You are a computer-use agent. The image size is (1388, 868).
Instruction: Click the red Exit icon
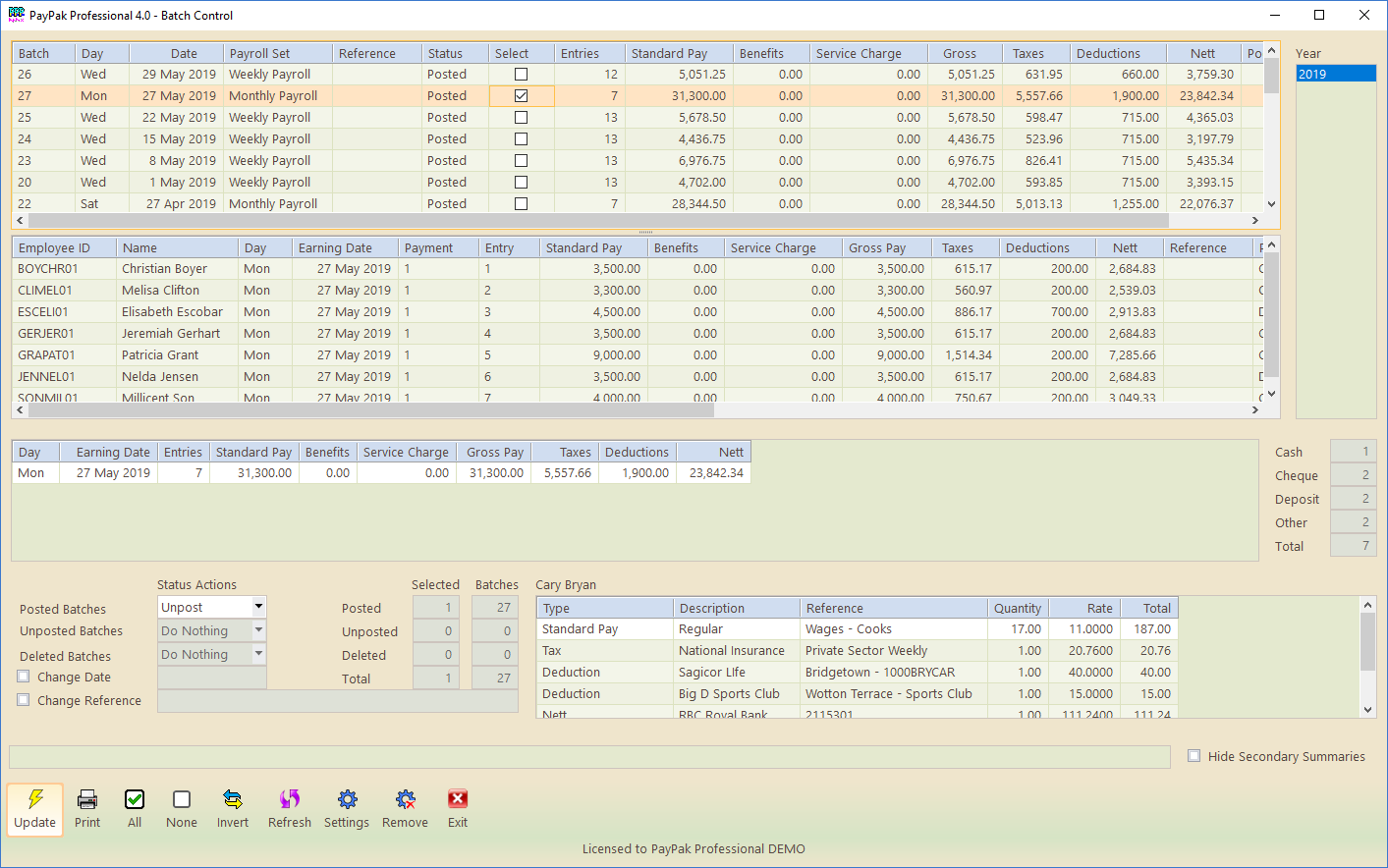pos(458,799)
